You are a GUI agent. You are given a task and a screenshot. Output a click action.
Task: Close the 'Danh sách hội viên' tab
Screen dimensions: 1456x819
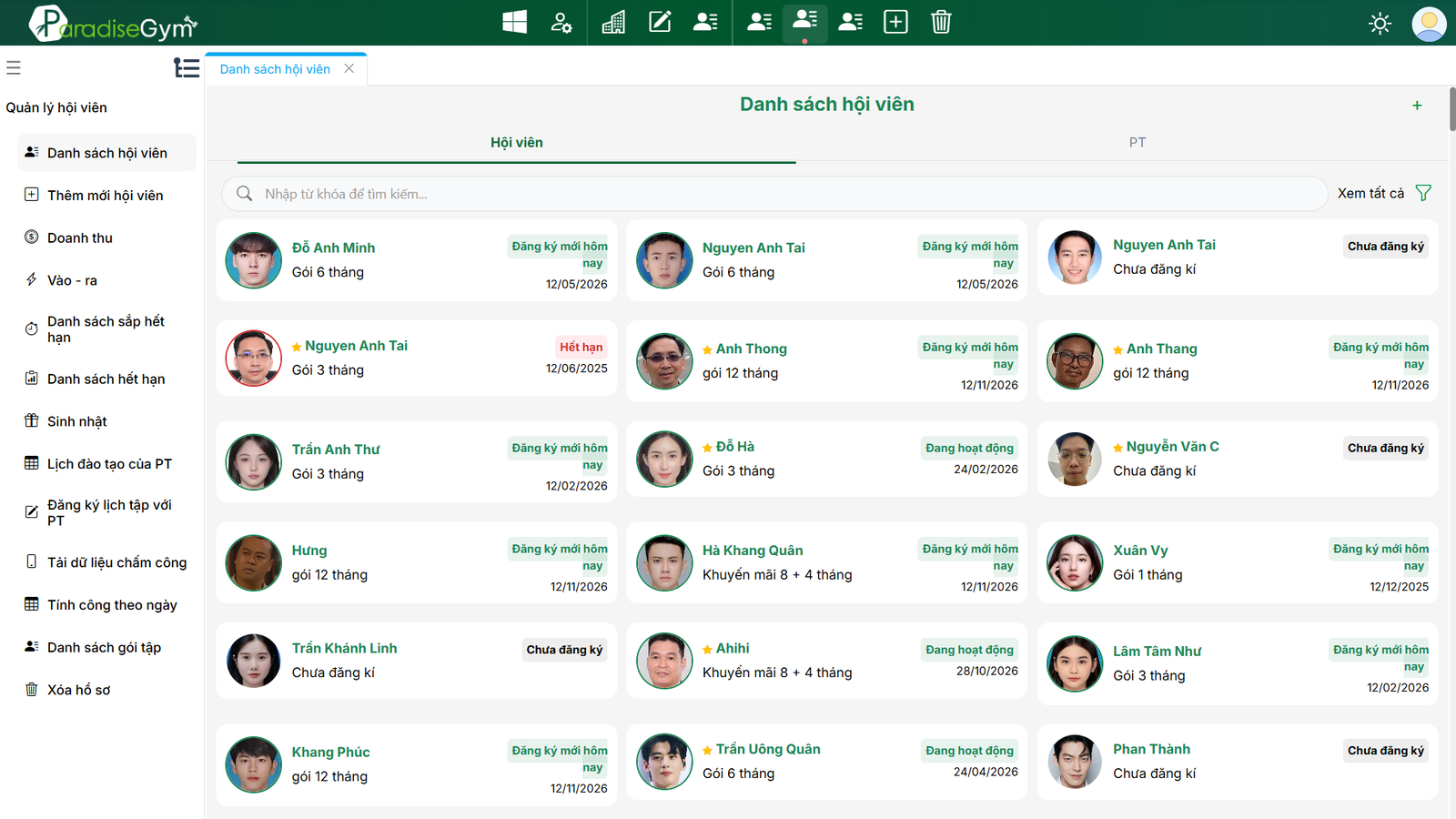click(x=349, y=69)
